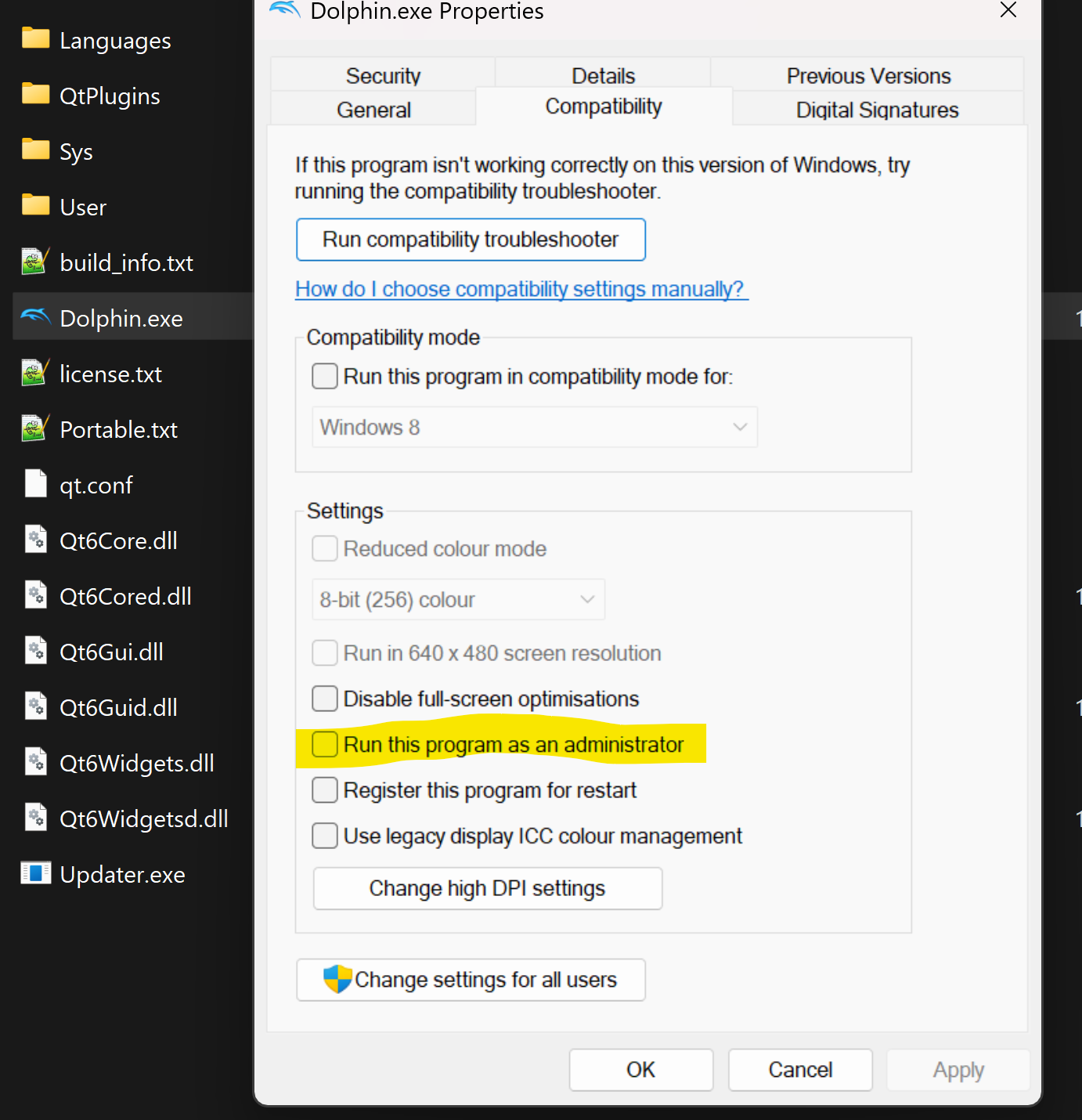The image size is (1082, 1120).
Task: Select qt.conf file name
Action: (x=96, y=485)
